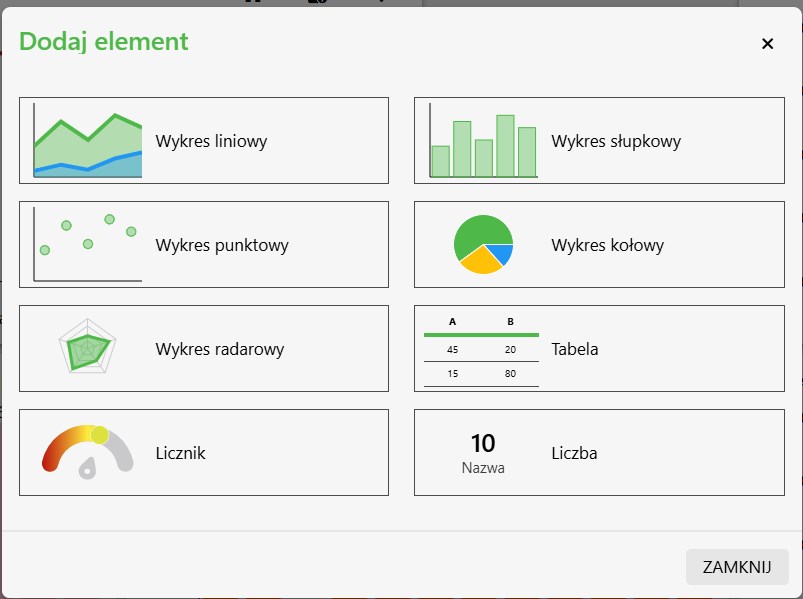Screen dimensions: 803x599
Task: Click the table preview thumbnail
Action: pos(481,350)
